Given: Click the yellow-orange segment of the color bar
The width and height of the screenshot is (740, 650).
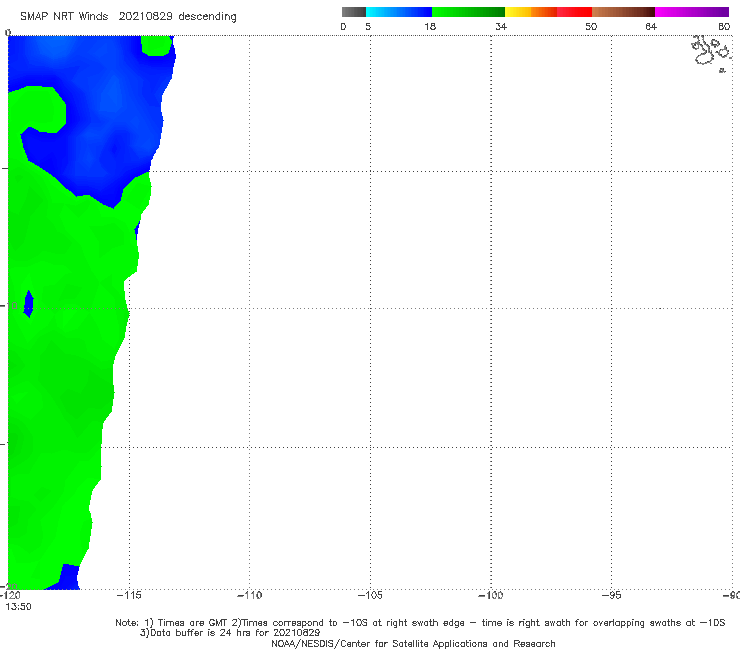Looking at the screenshot, I should coord(531,12).
